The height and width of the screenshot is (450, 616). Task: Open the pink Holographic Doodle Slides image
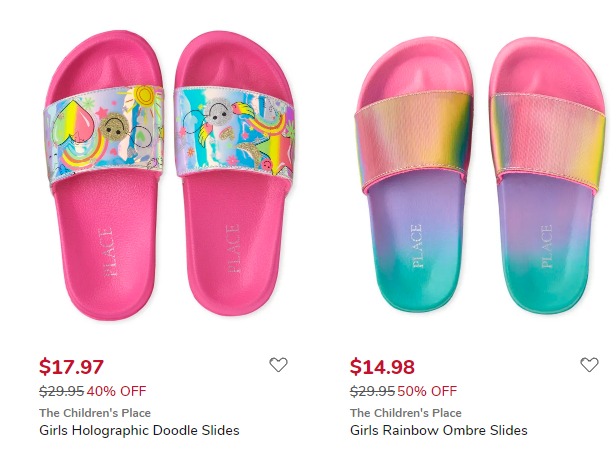pos(169,175)
